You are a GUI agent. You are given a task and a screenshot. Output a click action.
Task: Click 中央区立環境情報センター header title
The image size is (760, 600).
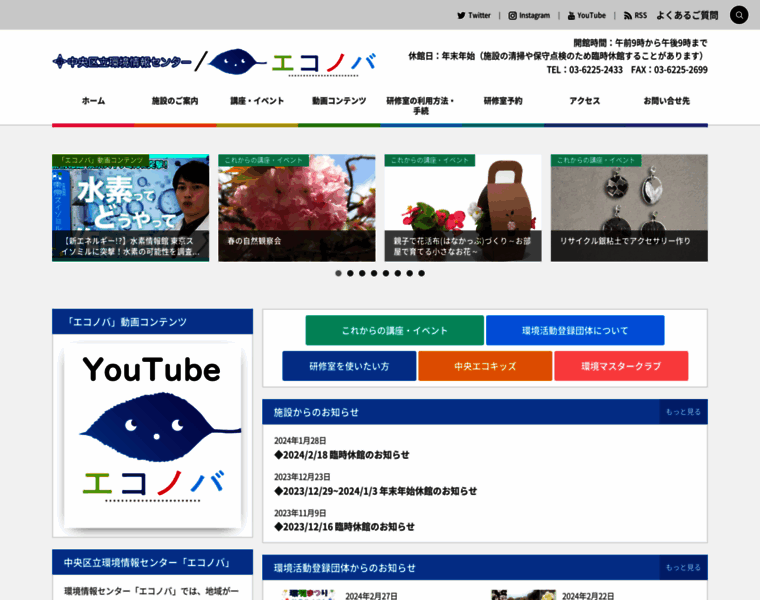coord(122,62)
